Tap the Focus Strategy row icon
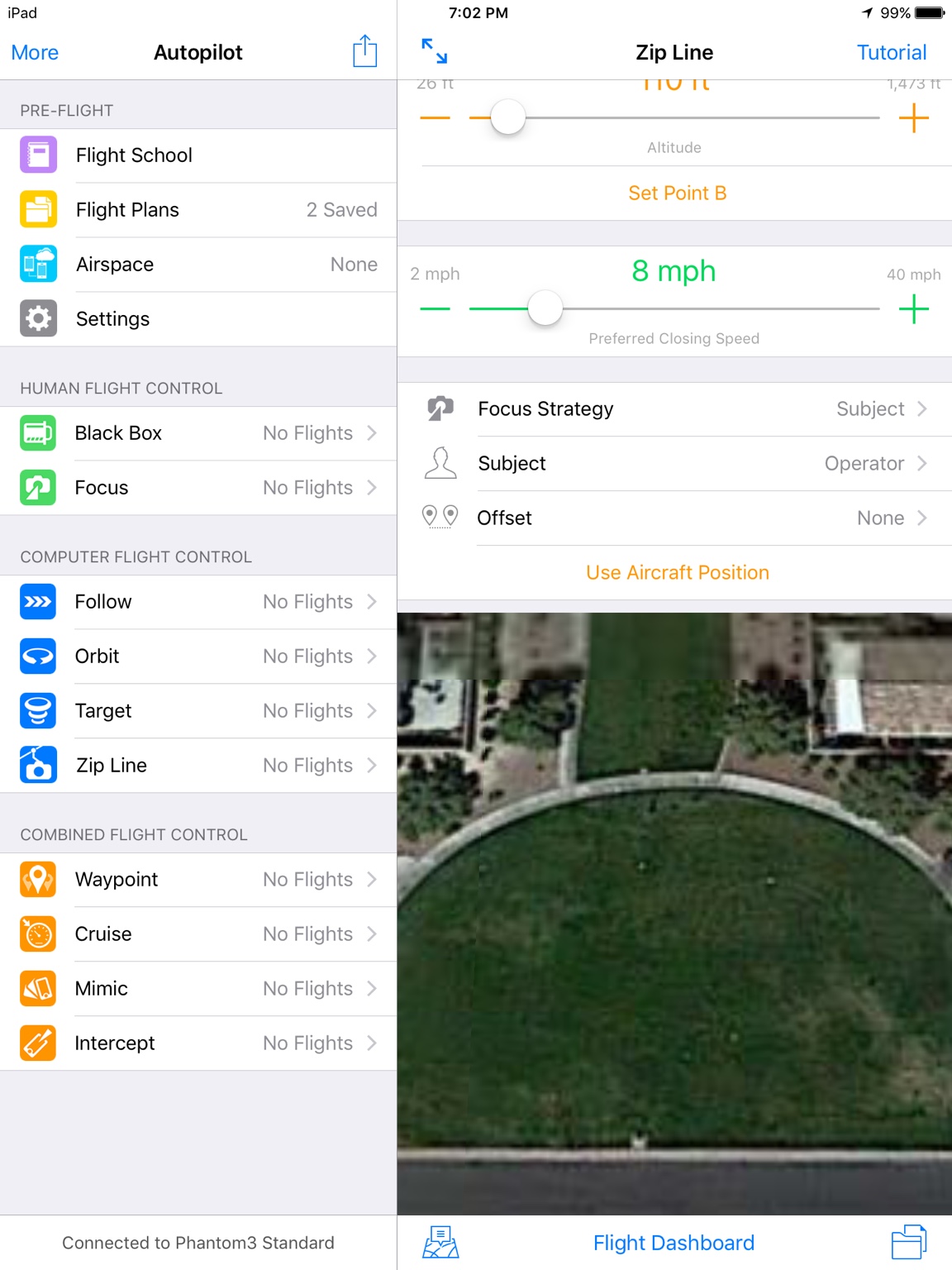 [440, 408]
